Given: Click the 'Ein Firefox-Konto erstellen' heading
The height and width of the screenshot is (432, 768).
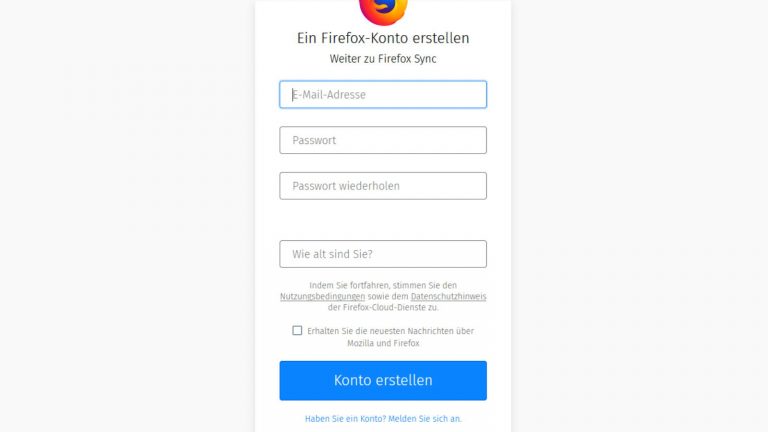Looking at the screenshot, I should click(383, 38).
